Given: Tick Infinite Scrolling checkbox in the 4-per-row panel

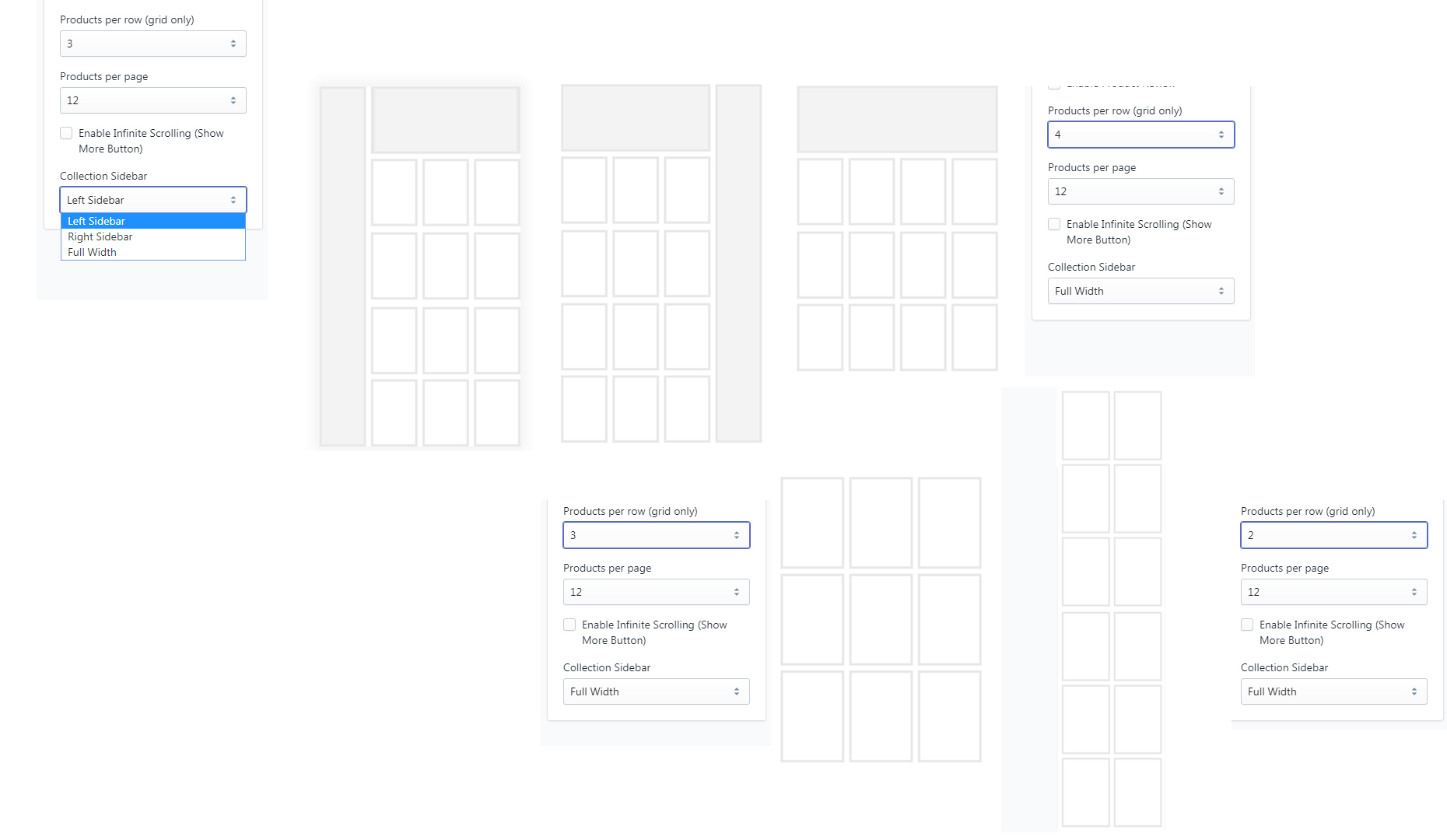Looking at the screenshot, I should [x=1054, y=225].
